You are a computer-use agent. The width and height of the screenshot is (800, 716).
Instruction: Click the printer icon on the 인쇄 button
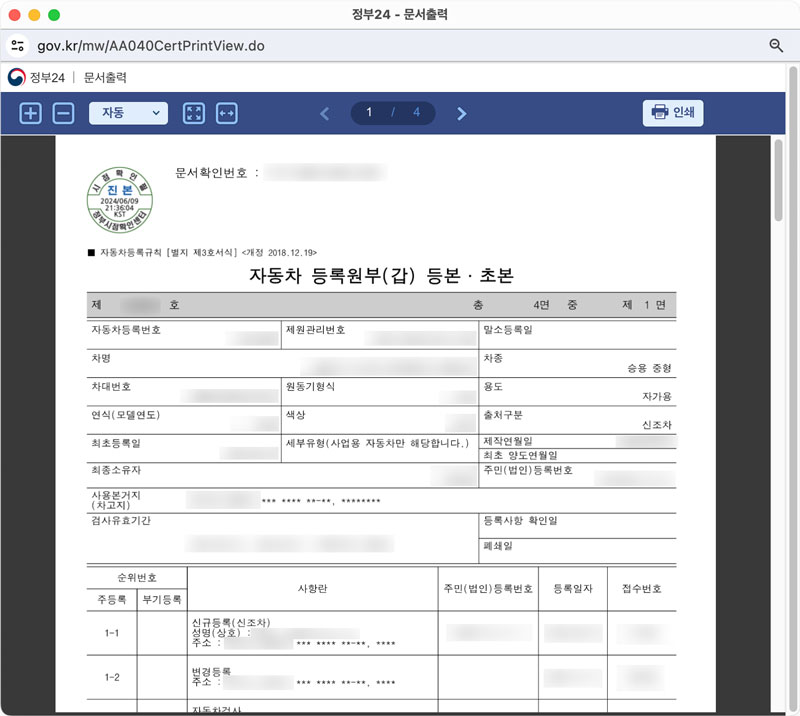pyautogui.click(x=659, y=112)
